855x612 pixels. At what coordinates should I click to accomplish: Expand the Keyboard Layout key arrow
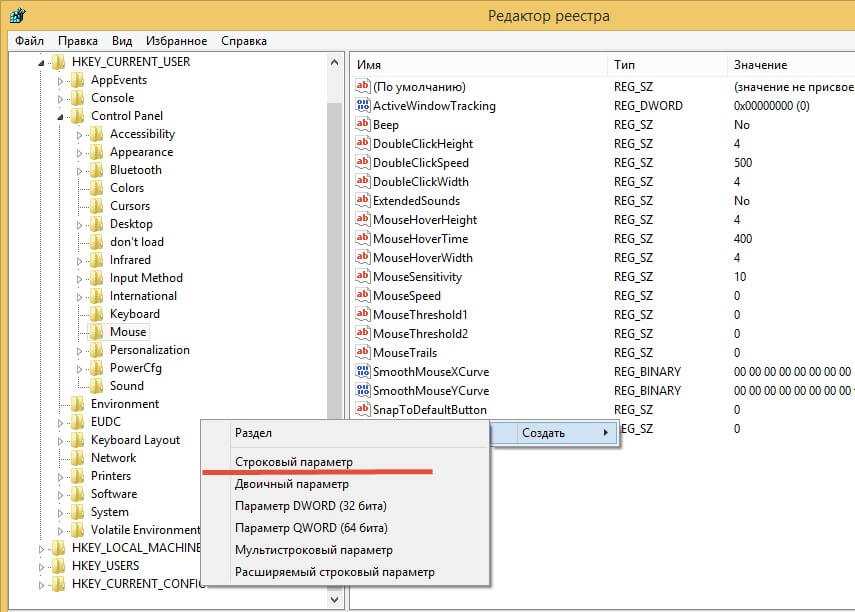click(62, 440)
